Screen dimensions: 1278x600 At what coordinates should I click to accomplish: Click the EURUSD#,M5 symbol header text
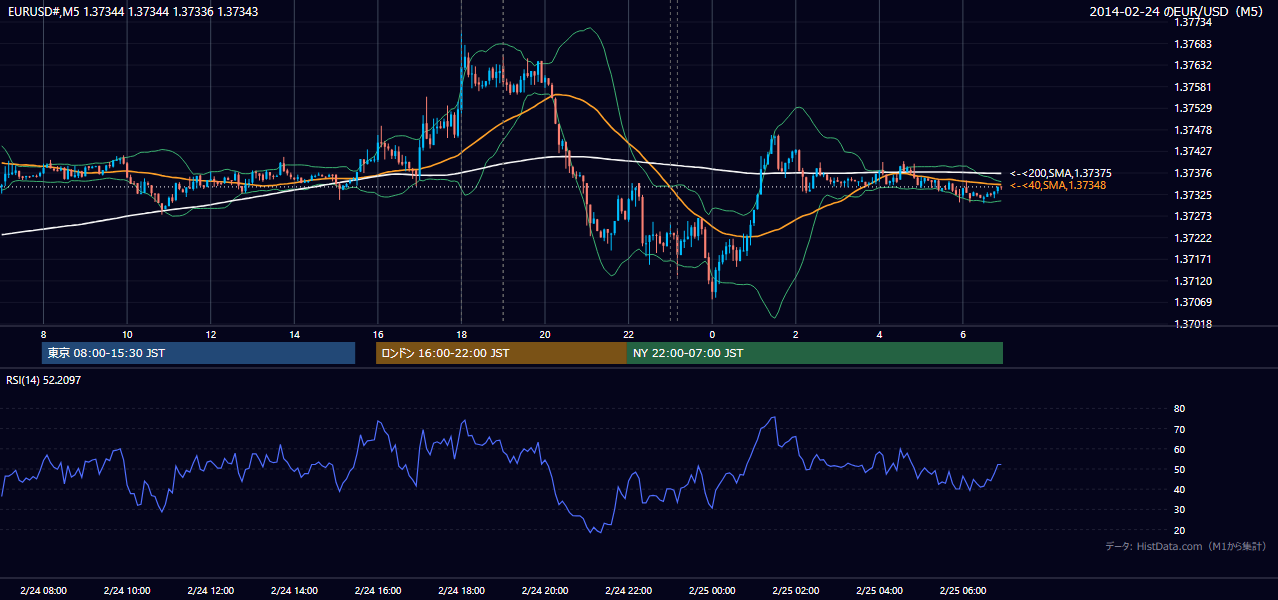(42, 10)
